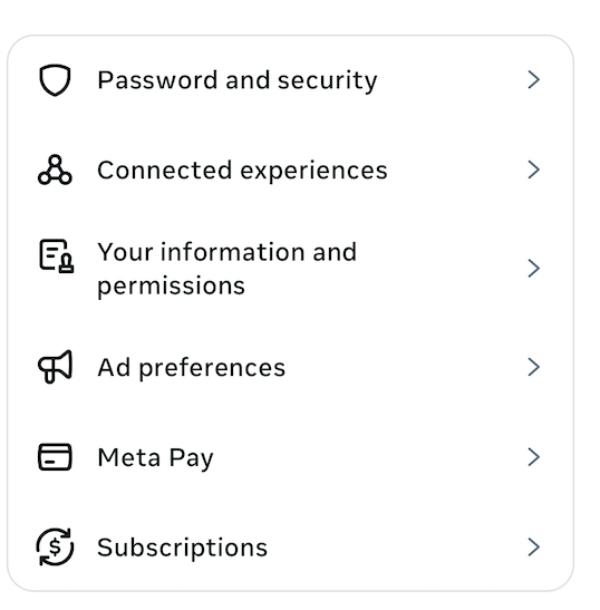Click the Connected experiences linked-nodes icon
This screenshot has height=610, width=600.
55,170
